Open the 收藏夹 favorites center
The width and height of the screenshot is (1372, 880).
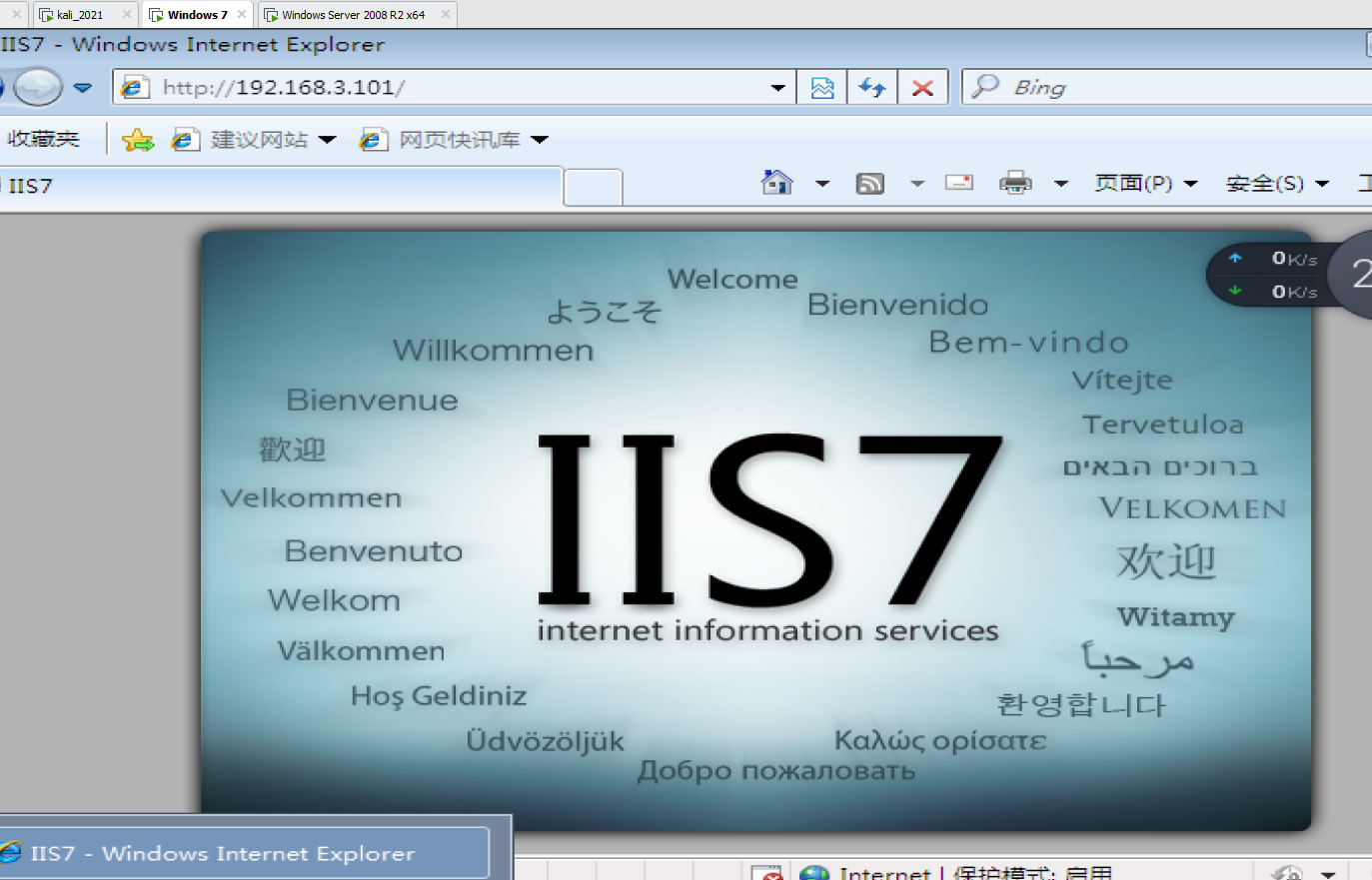point(43,139)
